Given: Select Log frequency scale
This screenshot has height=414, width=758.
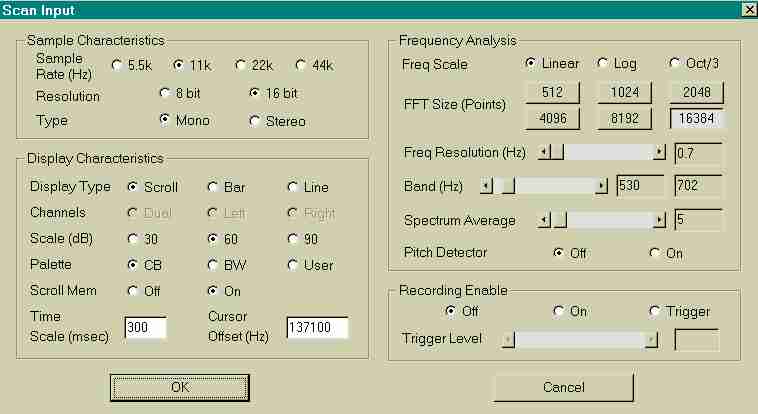Looking at the screenshot, I should coord(603,64).
